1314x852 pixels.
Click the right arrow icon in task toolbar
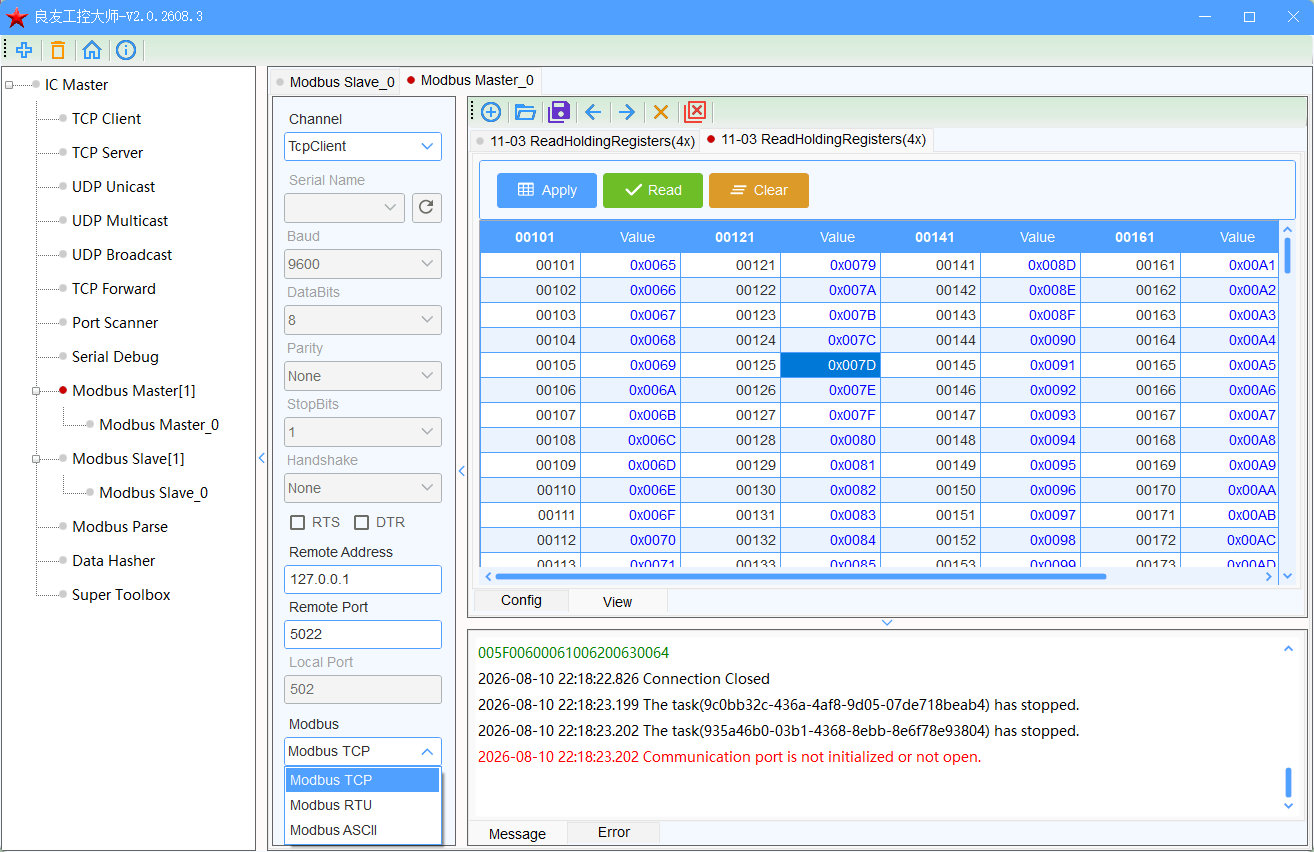click(x=627, y=112)
